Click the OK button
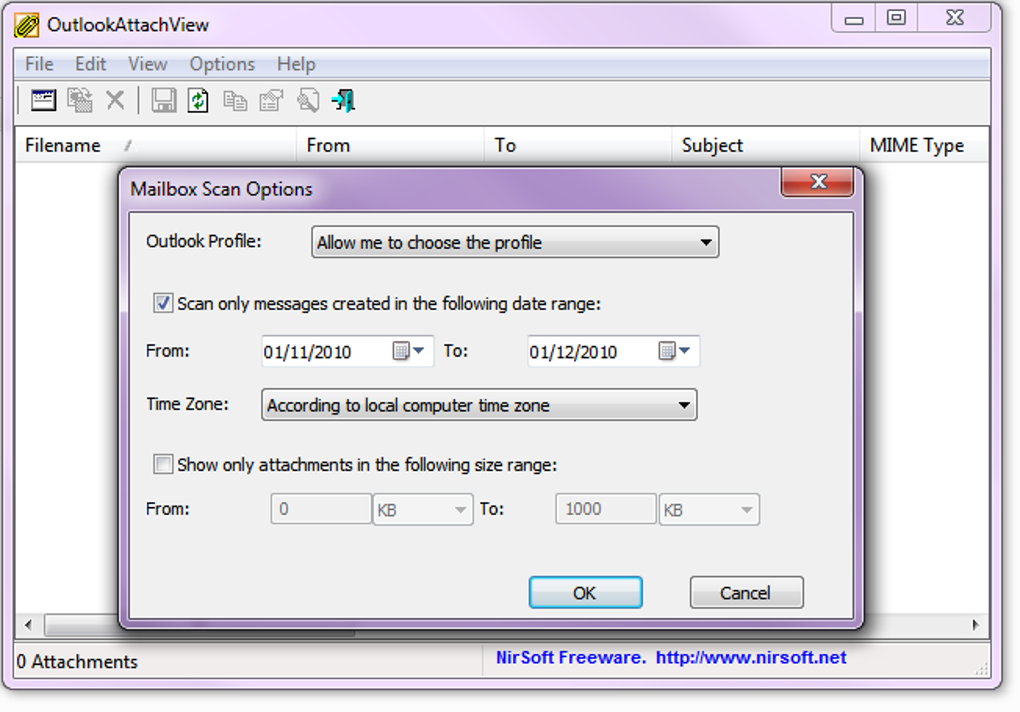Screen dimensions: 1020x712 [x=585, y=592]
